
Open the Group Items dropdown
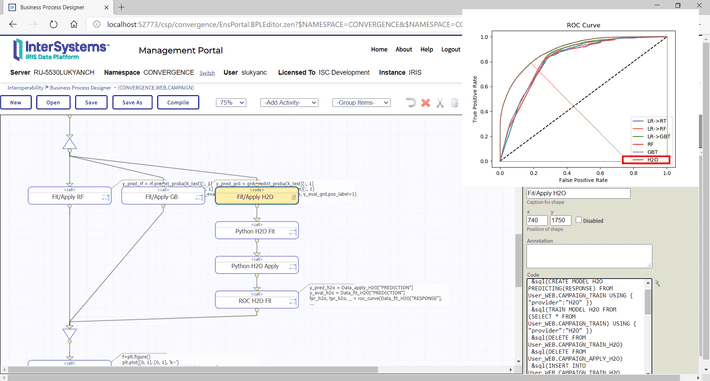(361, 103)
